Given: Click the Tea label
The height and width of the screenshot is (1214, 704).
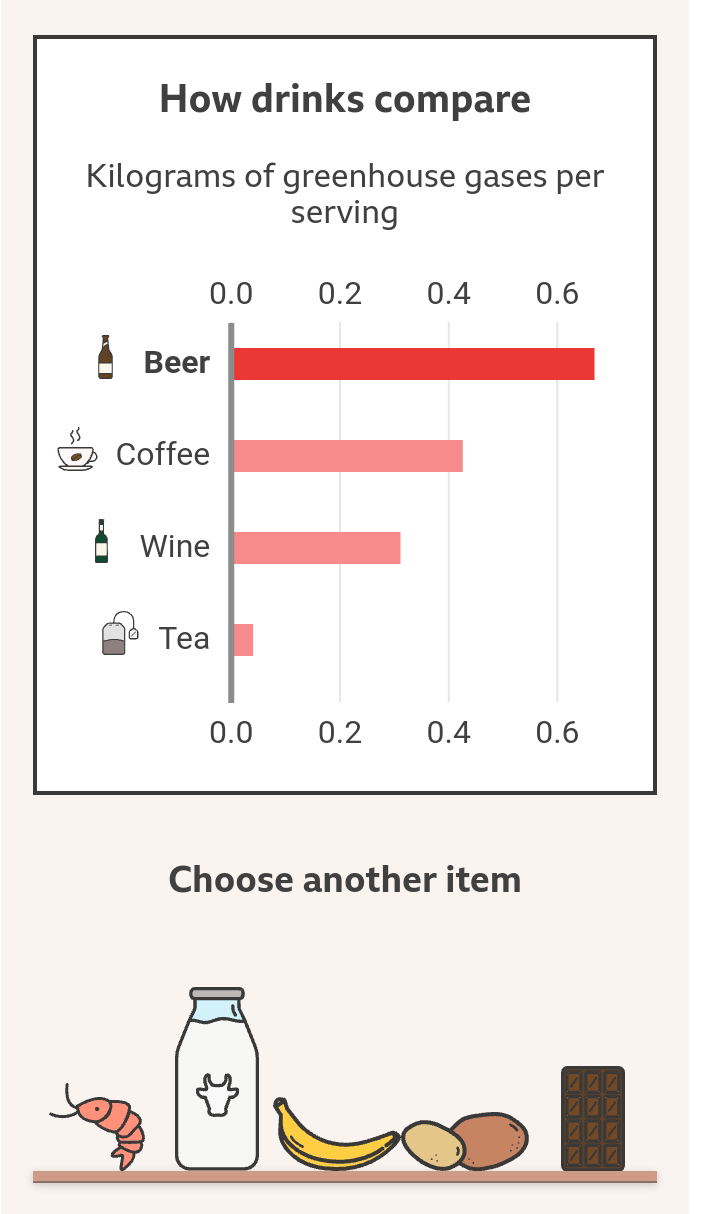Looking at the screenshot, I should click(x=184, y=638).
